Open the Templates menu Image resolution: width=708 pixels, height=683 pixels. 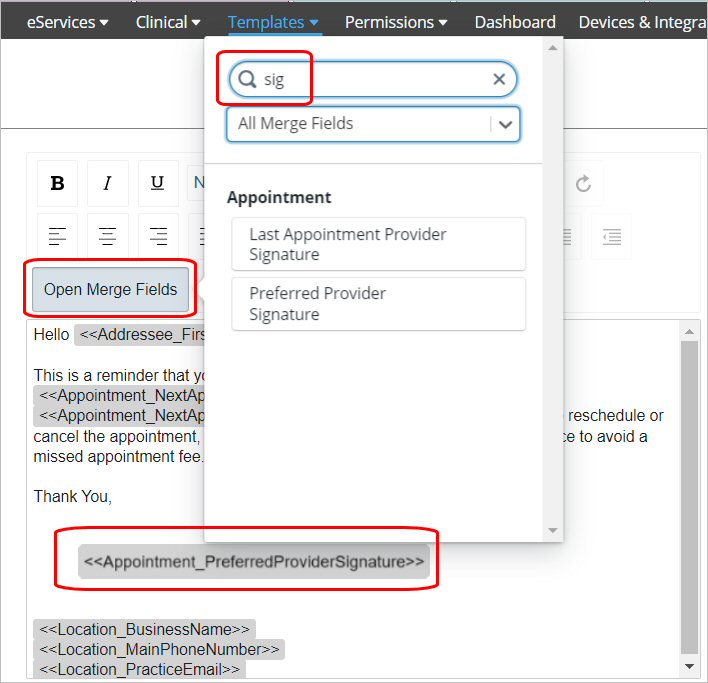pyautogui.click(x=273, y=22)
